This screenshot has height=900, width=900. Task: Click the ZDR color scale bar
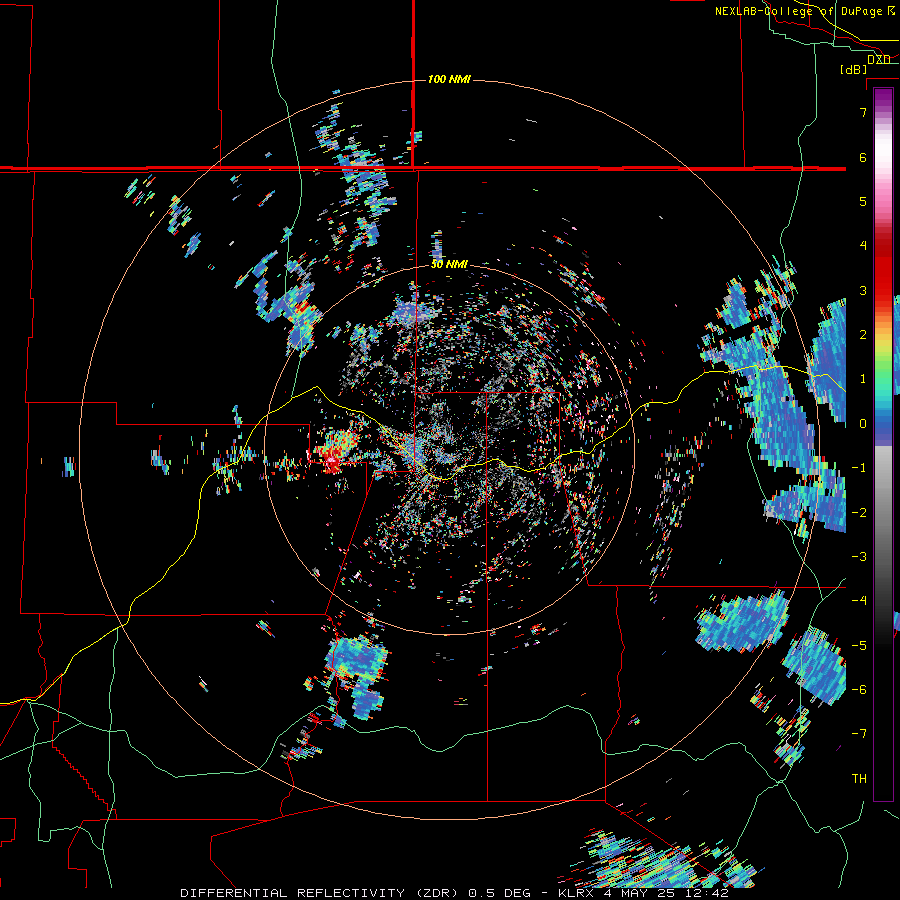click(x=883, y=444)
